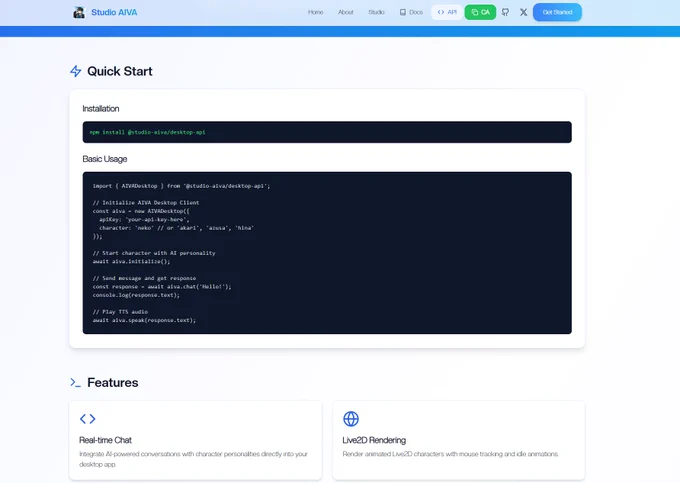The image size is (680, 483).
Task: Click the Studio AIVA logo avatar
Action: 79,13
